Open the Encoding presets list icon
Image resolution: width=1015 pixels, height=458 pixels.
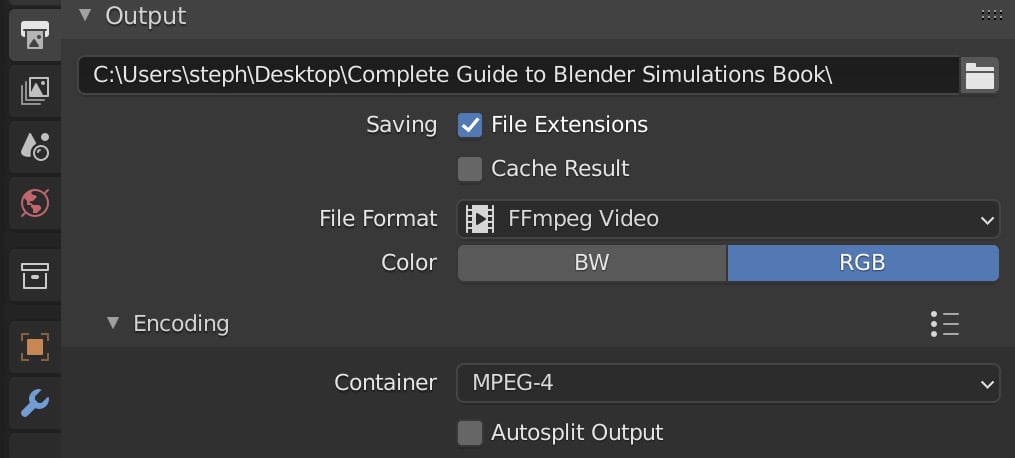coord(944,323)
